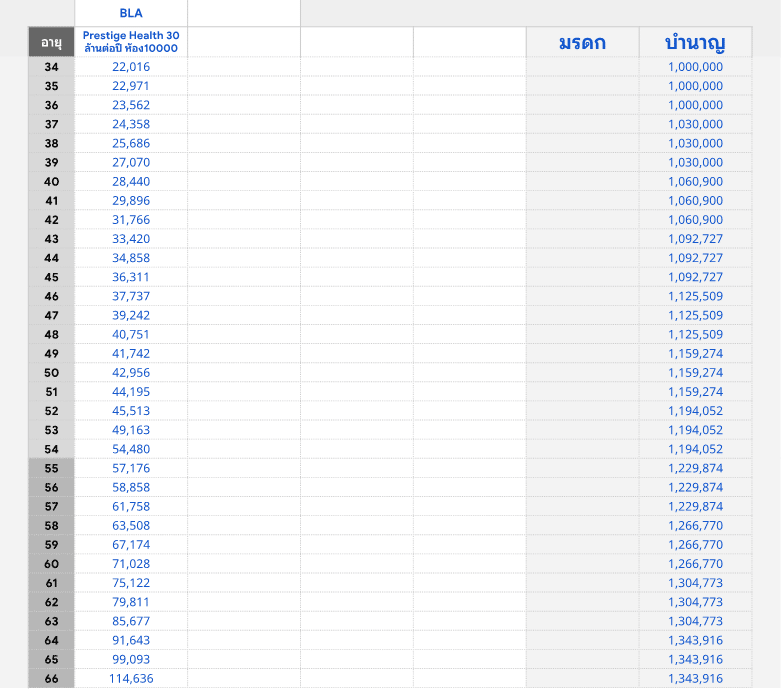The width and height of the screenshot is (781, 691).
Task: Select premium value 39,242
Action: [x=131, y=315]
